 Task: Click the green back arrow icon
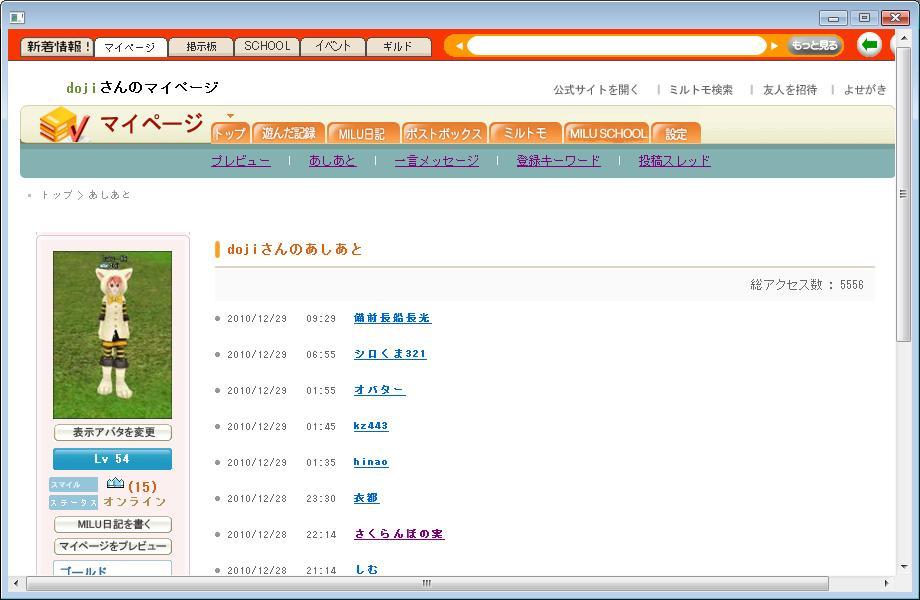pos(870,45)
